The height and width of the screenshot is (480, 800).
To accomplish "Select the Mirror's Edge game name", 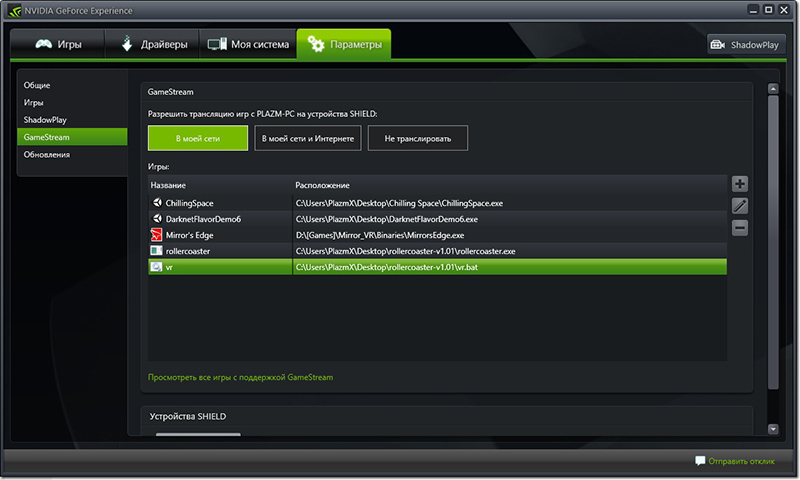I will coord(189,235).
